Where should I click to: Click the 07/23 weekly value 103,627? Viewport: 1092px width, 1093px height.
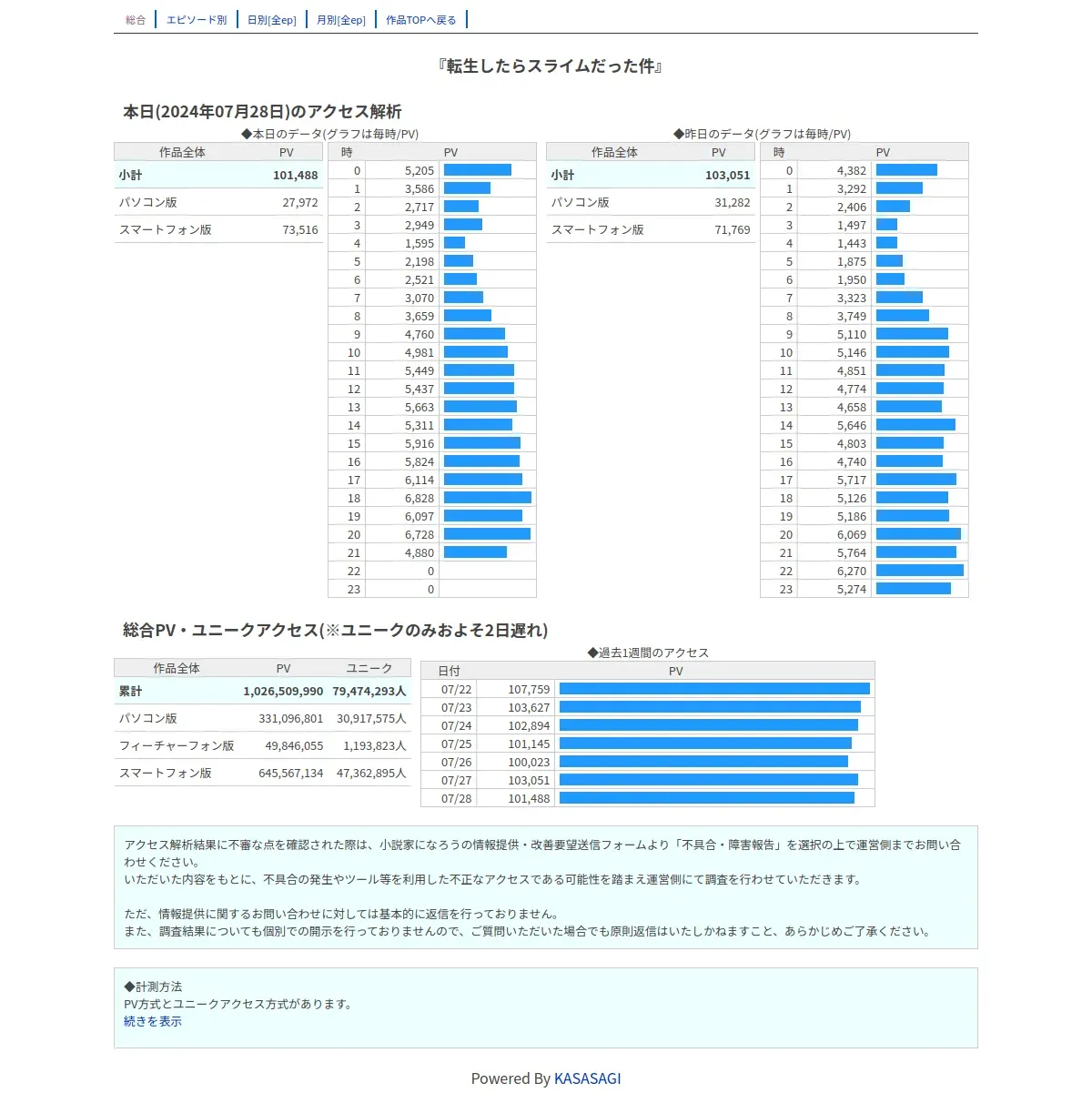click(x=529, y=707)
